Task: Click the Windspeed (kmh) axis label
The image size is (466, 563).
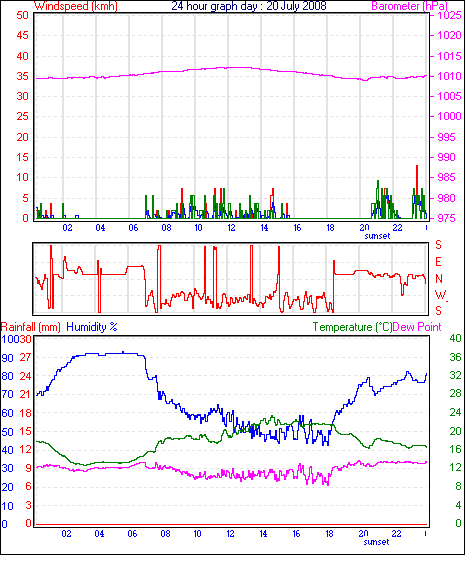Action: 76,6
